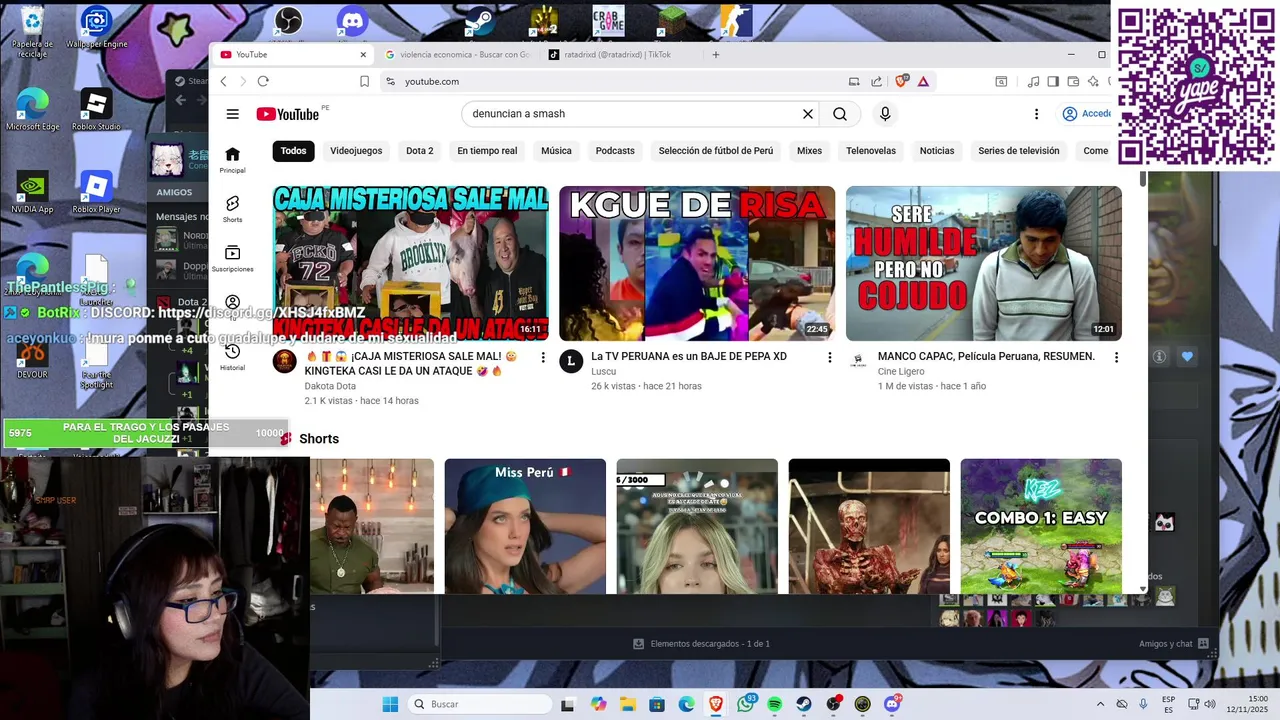Open La TV PERUANA video title

pos(689,356)
